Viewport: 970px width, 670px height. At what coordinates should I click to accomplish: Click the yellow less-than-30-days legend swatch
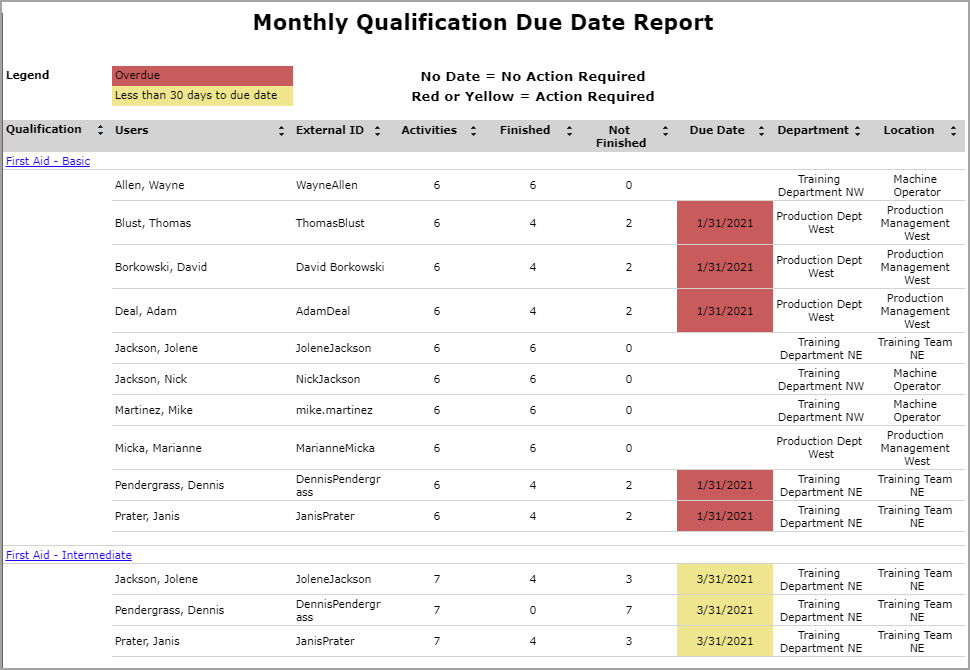[203, 95]
